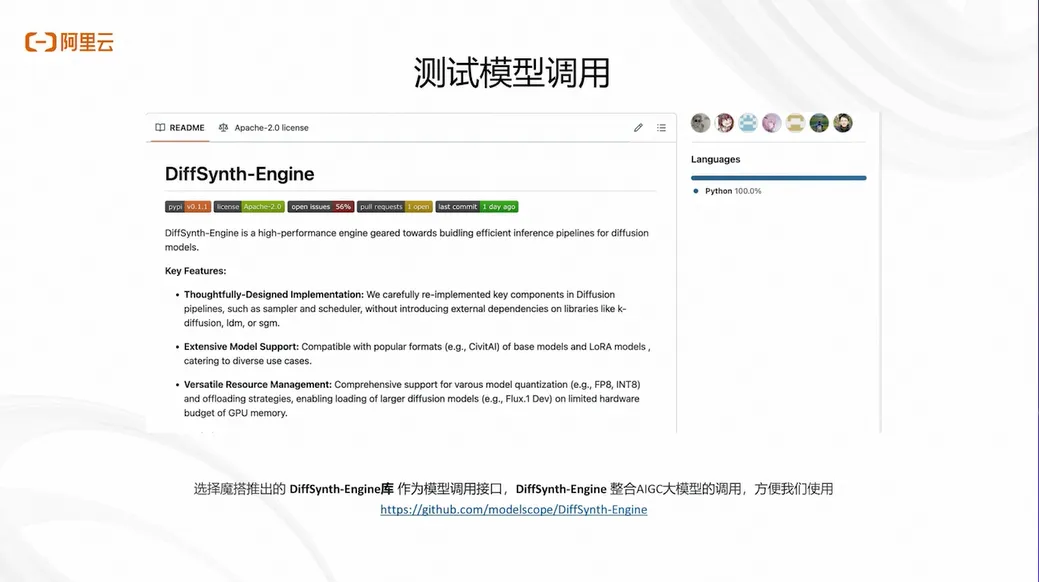1039x582 pixels.
Task: Click the slide title 测试模型调用
Action: tap(512, 72)
